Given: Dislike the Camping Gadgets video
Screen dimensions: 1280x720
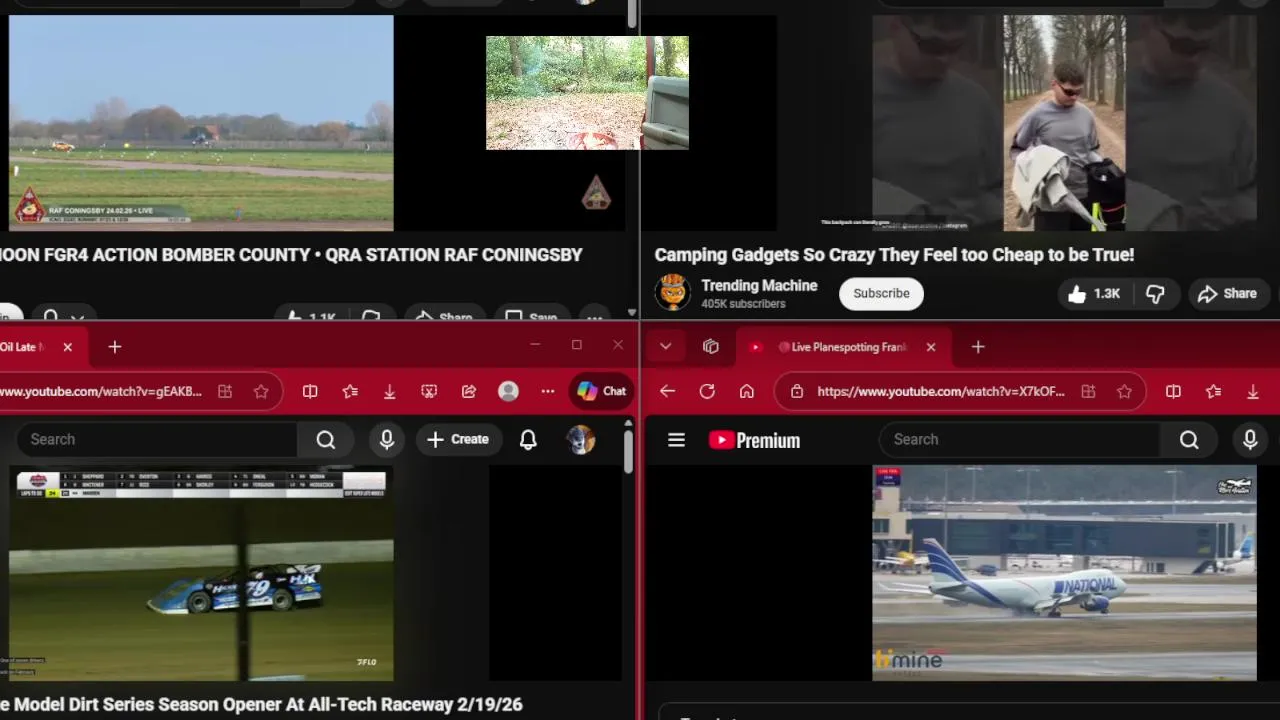Looking at the screenshot, I should point(1155,293).
